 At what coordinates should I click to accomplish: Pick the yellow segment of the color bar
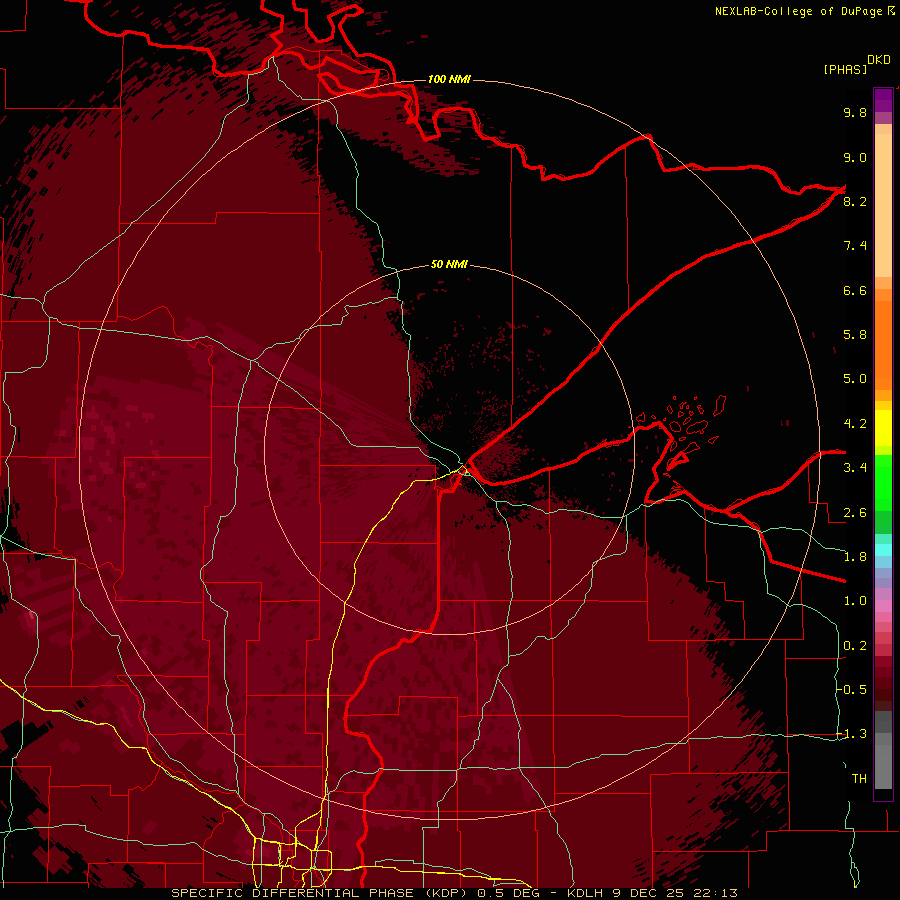tap(883, 428)
